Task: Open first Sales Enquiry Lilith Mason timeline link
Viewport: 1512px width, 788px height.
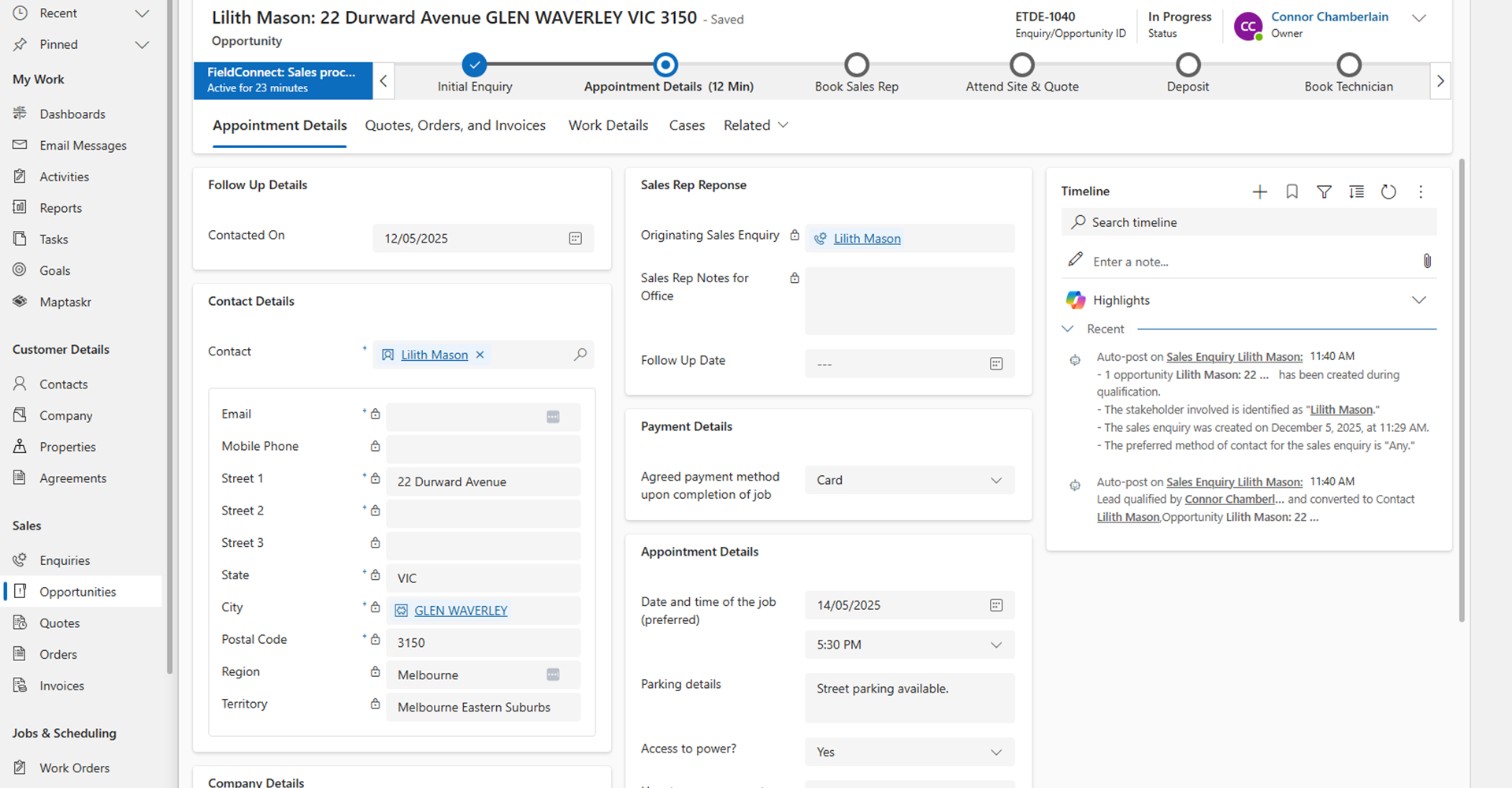Action: point(1234,357)
